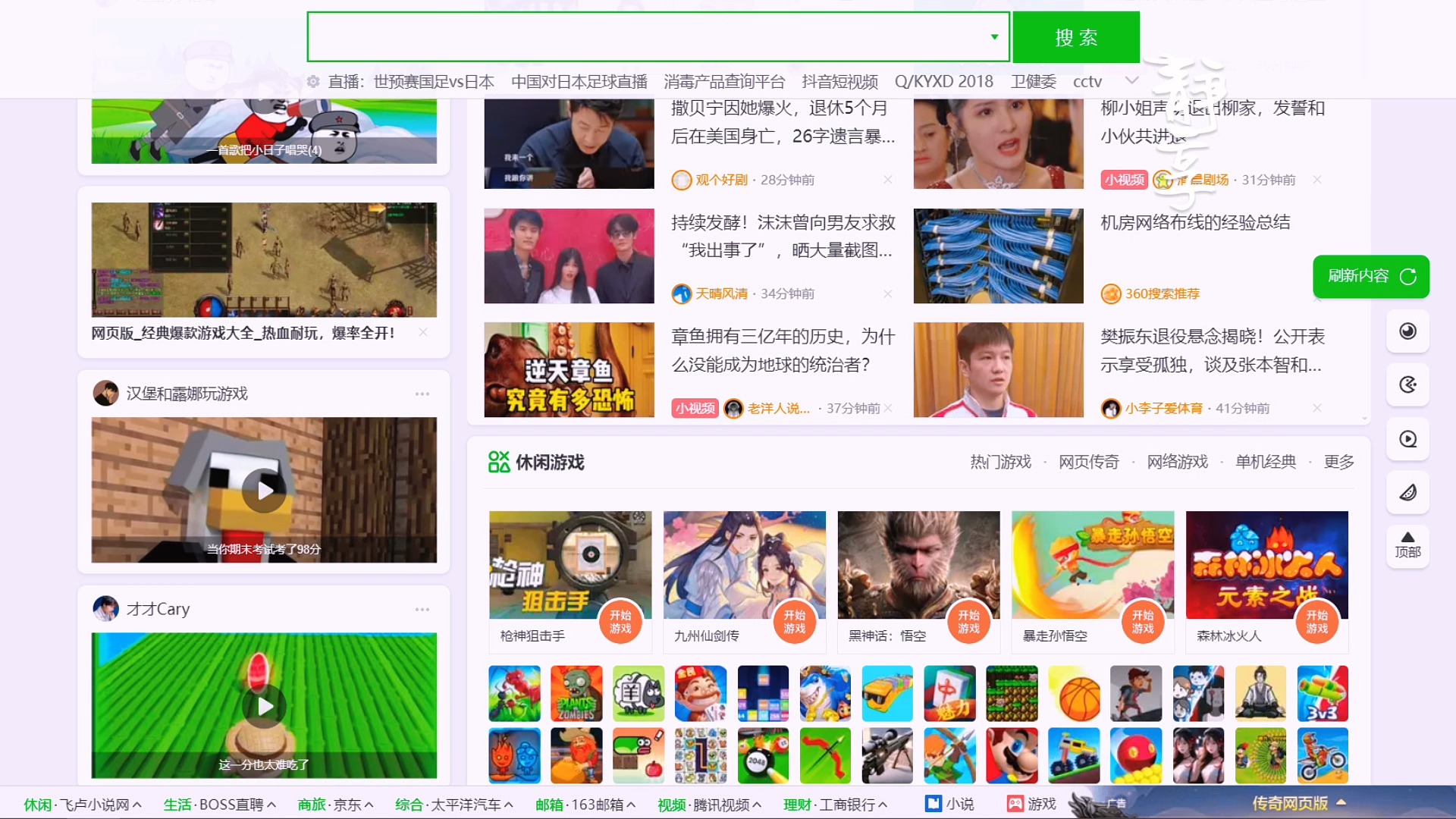Start playing 黑神话：悟空 via 开始游戏

point(968,622)
